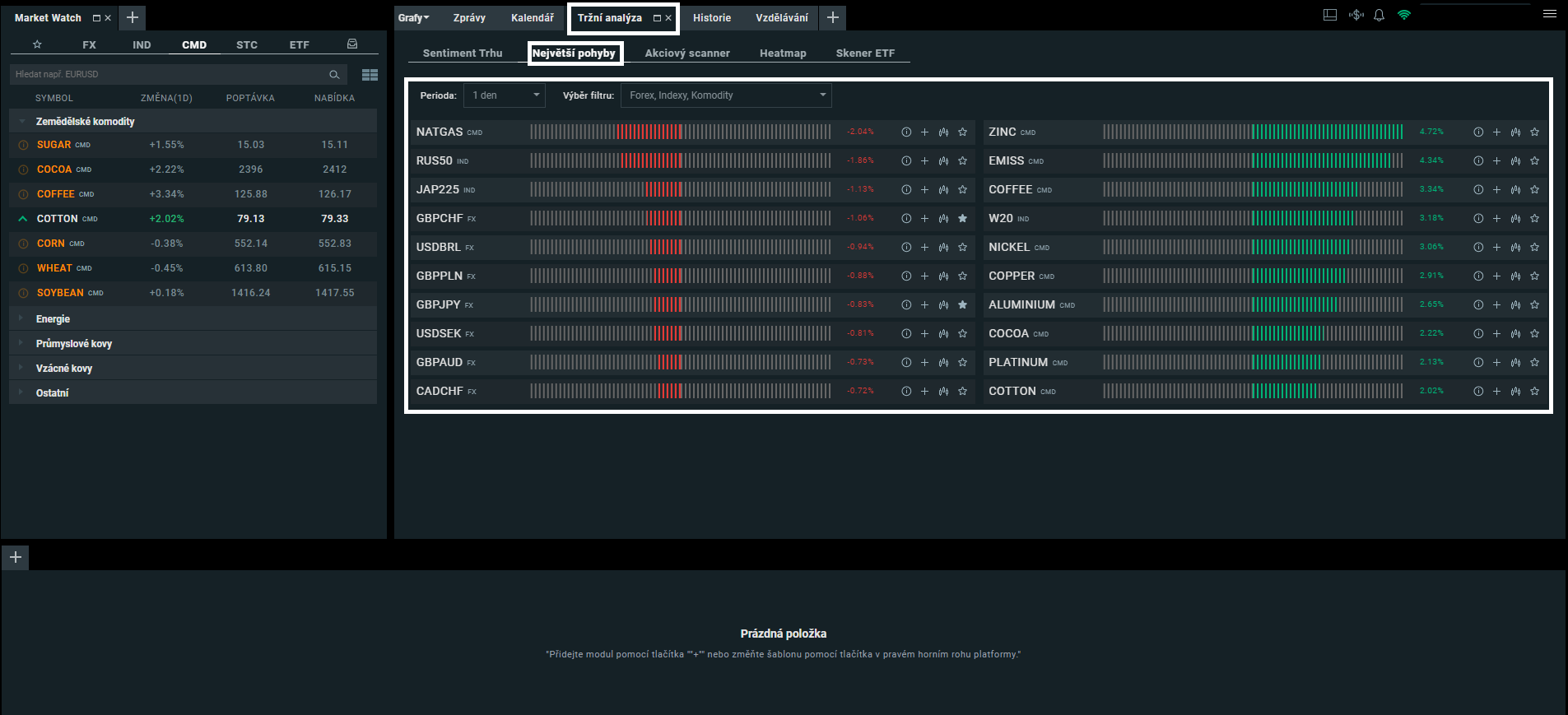
Task: Open info for NATGAS row
Action: [906, 132]
